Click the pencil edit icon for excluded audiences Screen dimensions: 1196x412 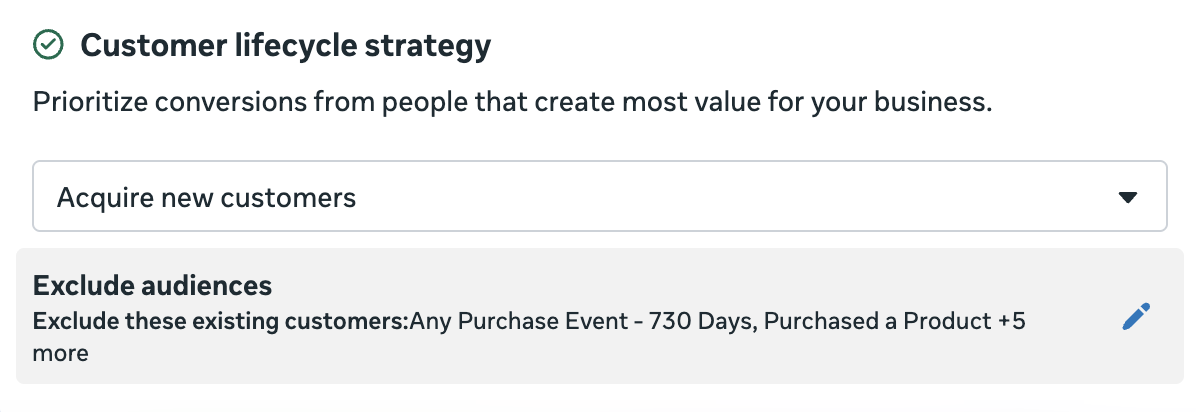pyautogui.click(x=1136, y=317)
